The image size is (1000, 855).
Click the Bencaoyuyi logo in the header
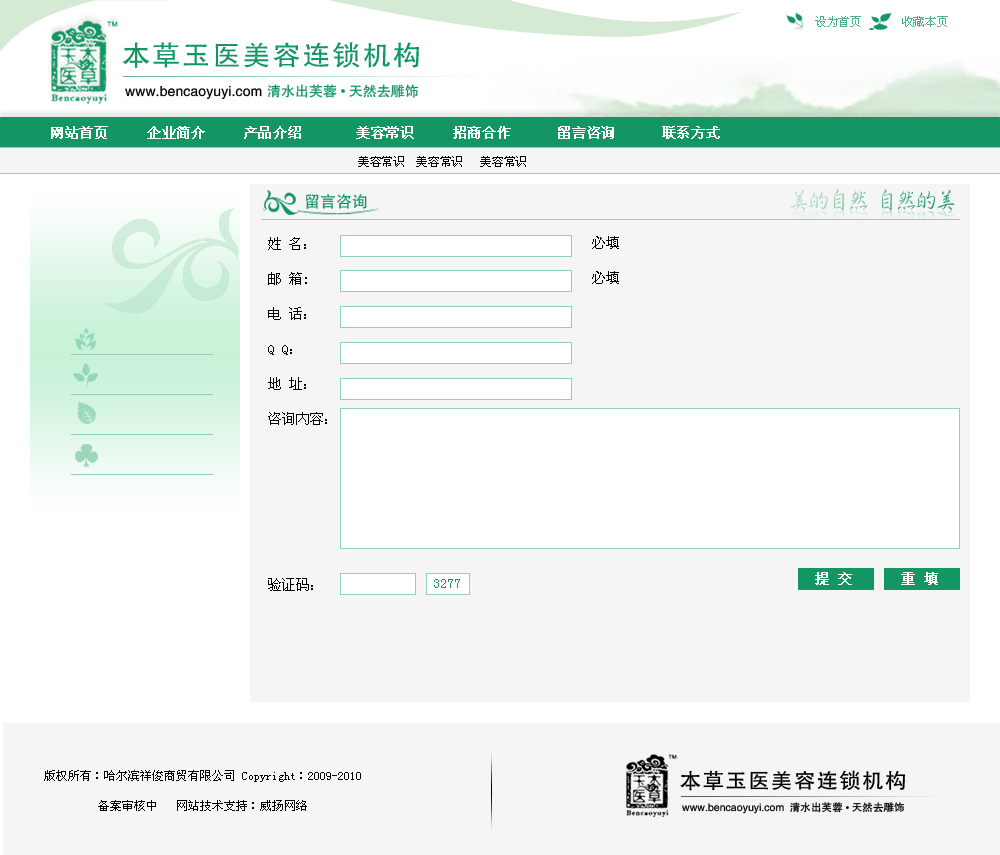tap(79, 62)
